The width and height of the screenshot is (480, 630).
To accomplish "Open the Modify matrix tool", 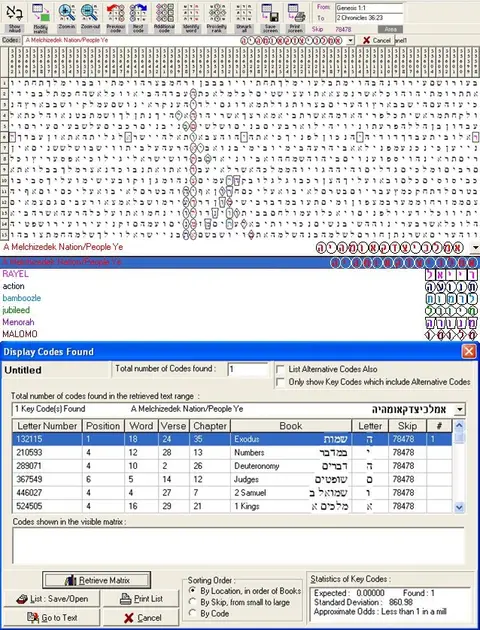I will tap(40, 17).
